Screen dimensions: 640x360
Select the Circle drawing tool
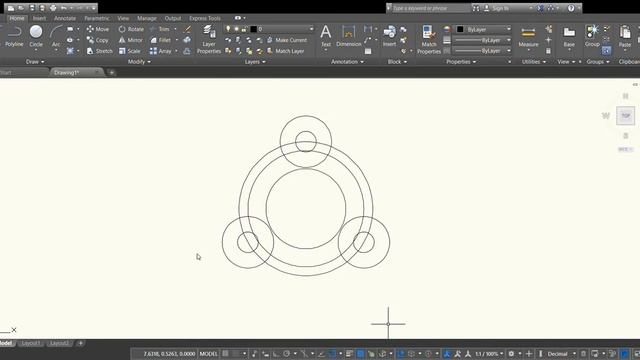tap(36, 36)
